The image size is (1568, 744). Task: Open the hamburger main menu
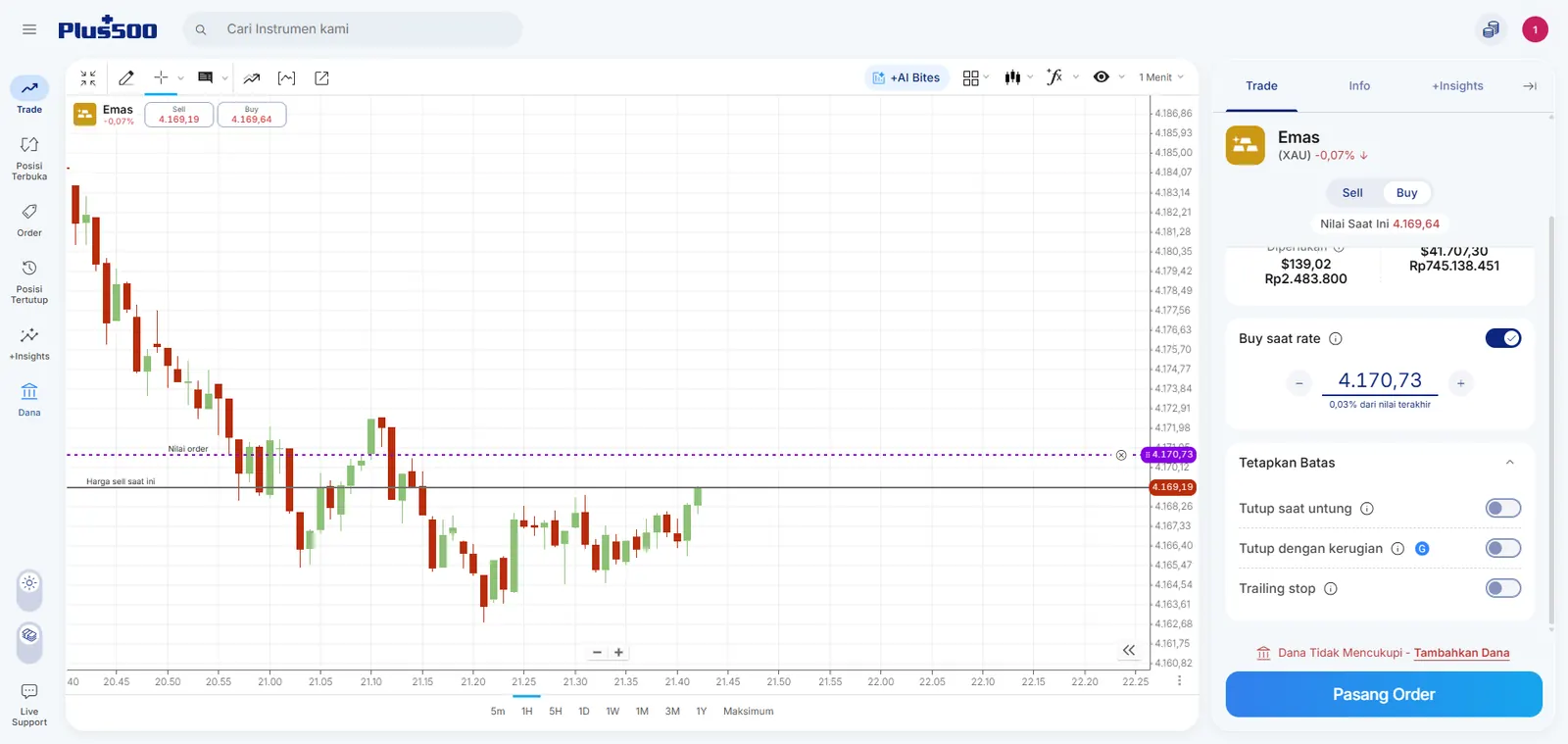[29, 29]
